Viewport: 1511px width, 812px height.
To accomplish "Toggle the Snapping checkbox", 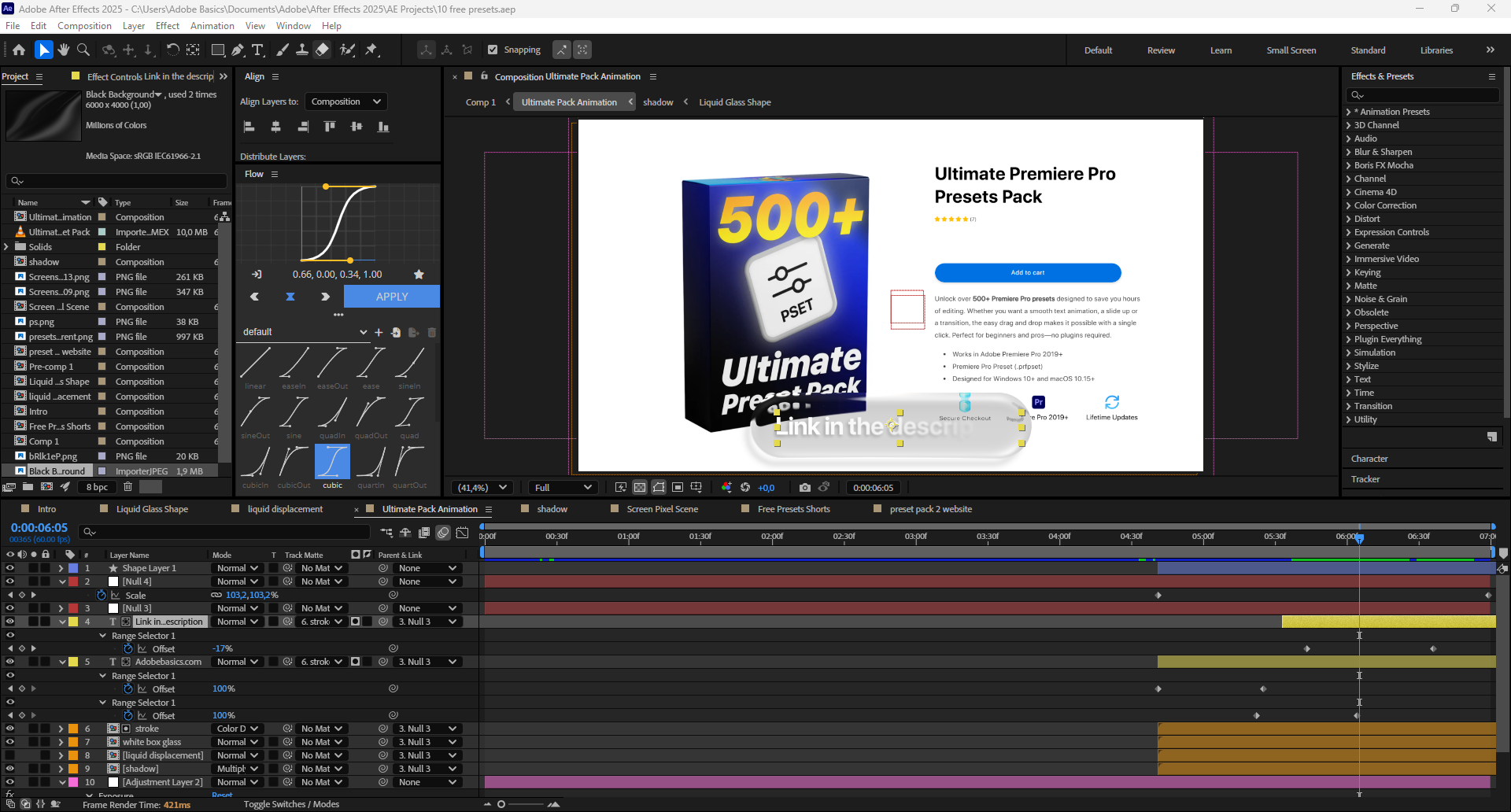I will point(493,50).
